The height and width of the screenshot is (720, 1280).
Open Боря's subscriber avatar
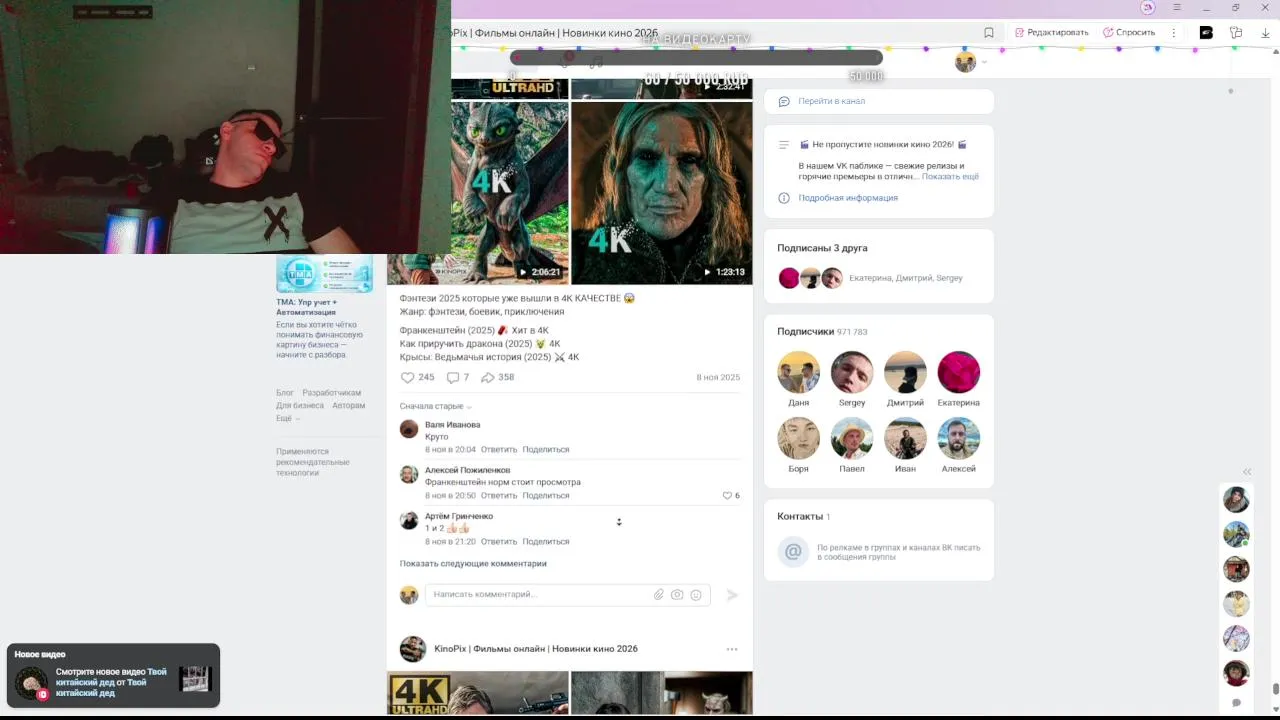[x=798, y=438]
